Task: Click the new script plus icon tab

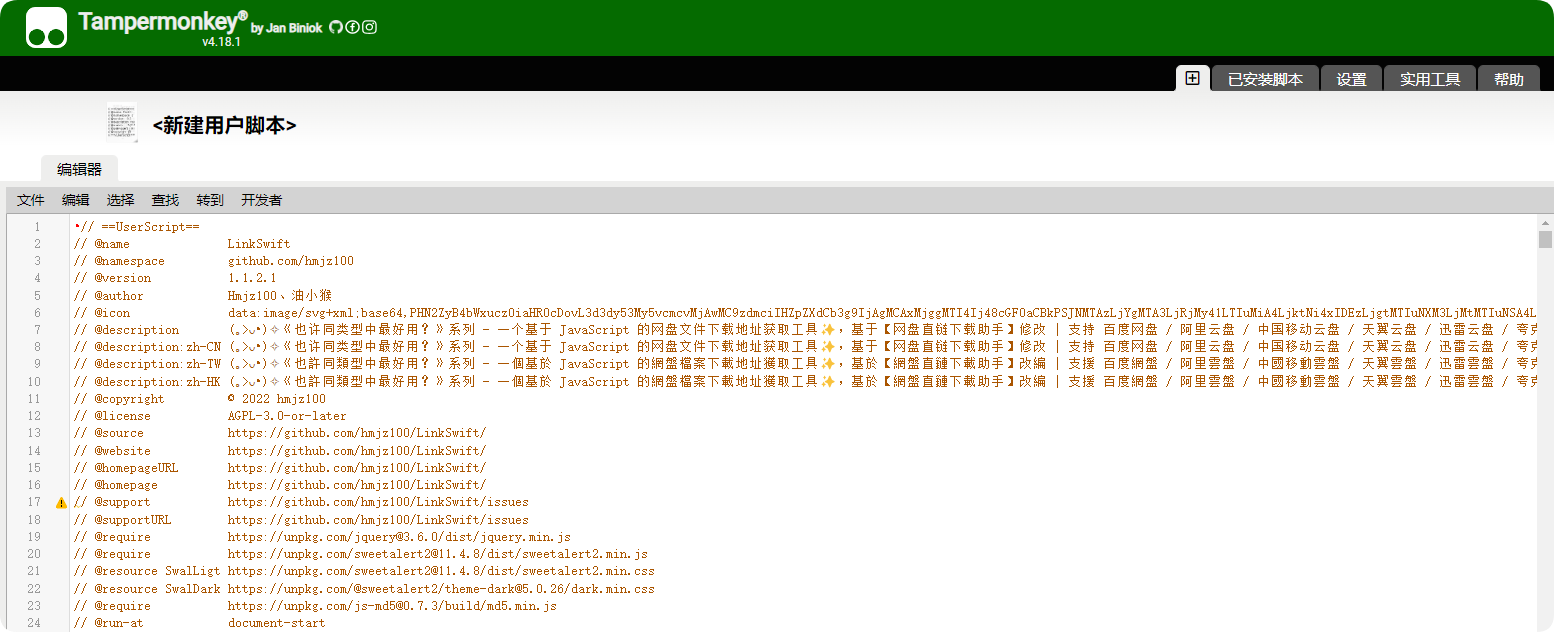Action: tap(1192, 78)
